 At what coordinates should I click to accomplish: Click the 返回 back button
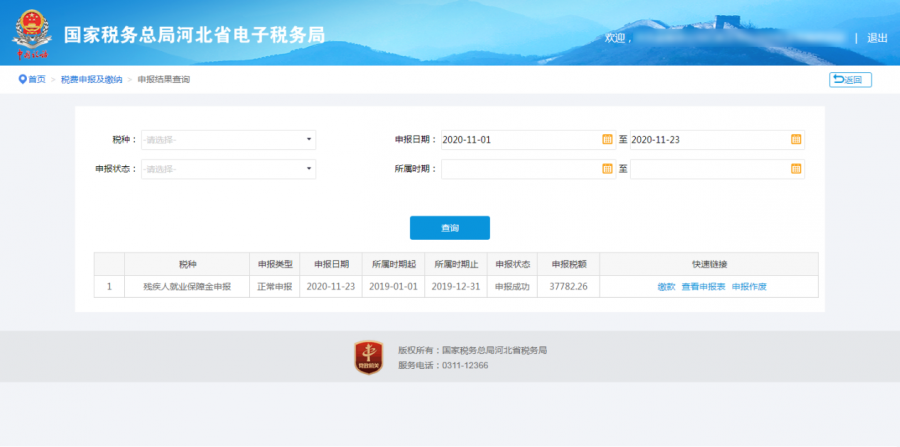point(850,80)
